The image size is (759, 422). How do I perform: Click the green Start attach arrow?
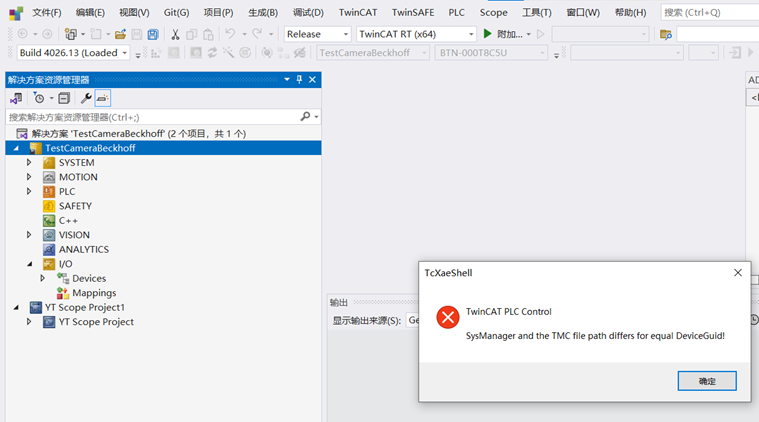point(488,34)
